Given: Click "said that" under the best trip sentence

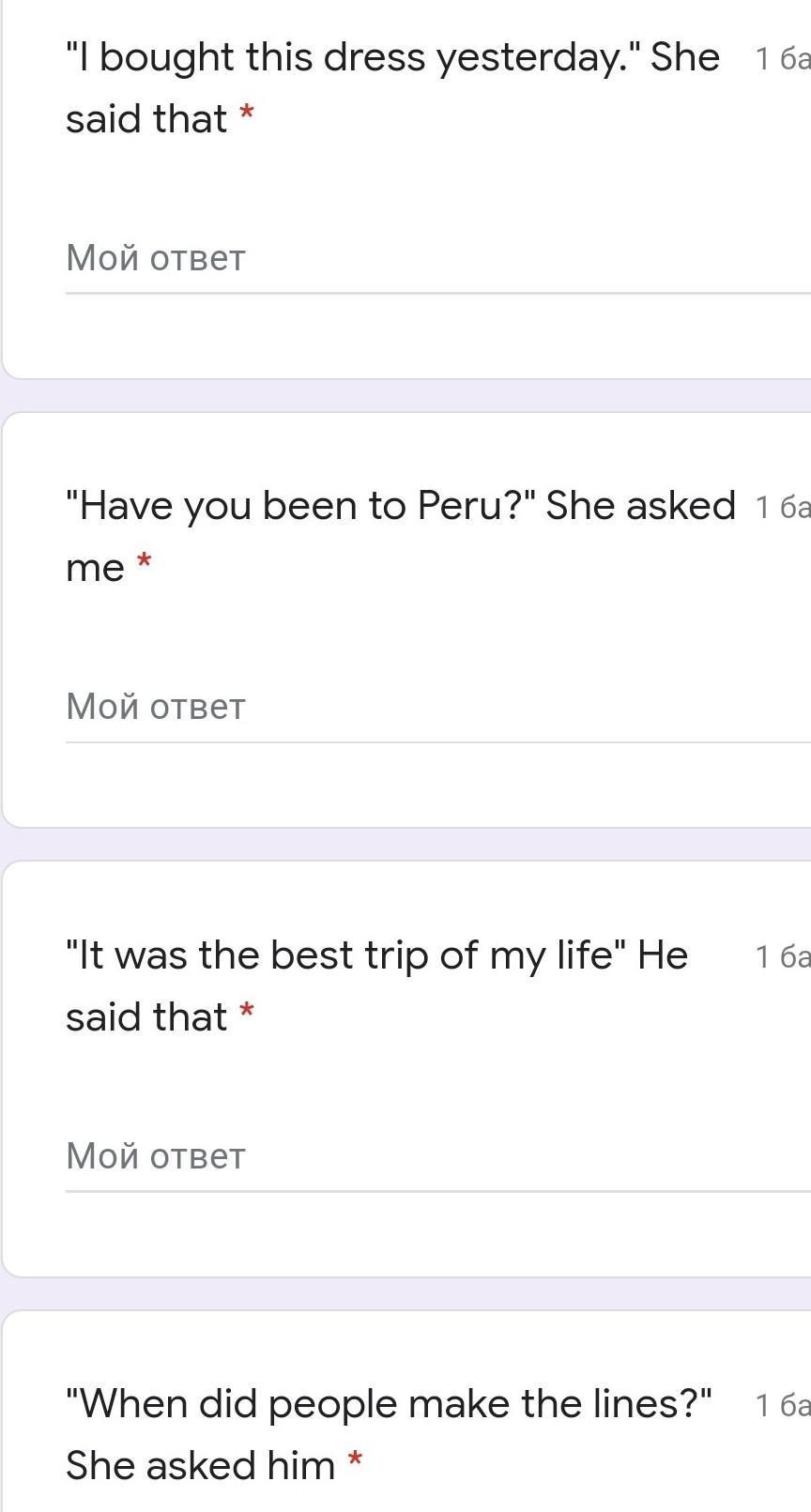Looking at the screenshot, I should pyautogui.click(x=146, y=1017).
